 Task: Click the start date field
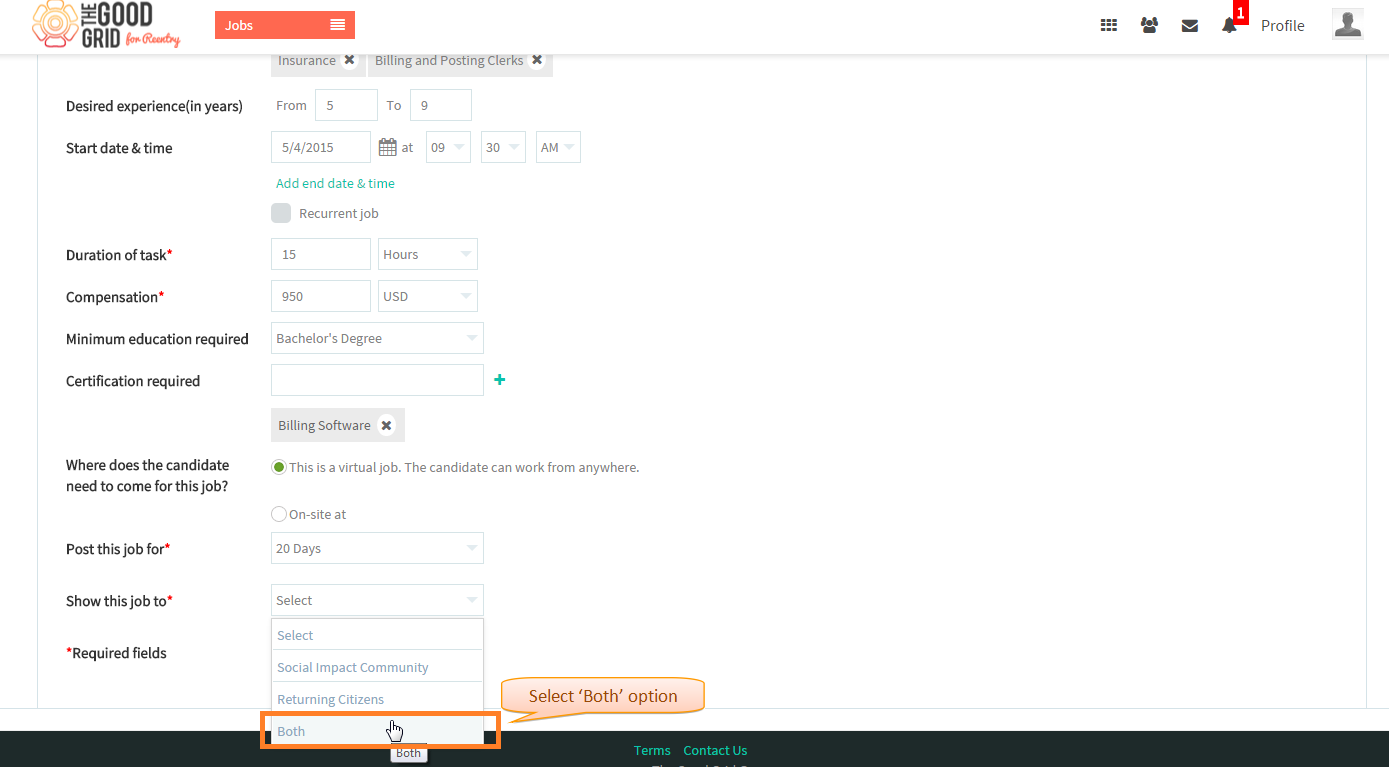[321, 147]
